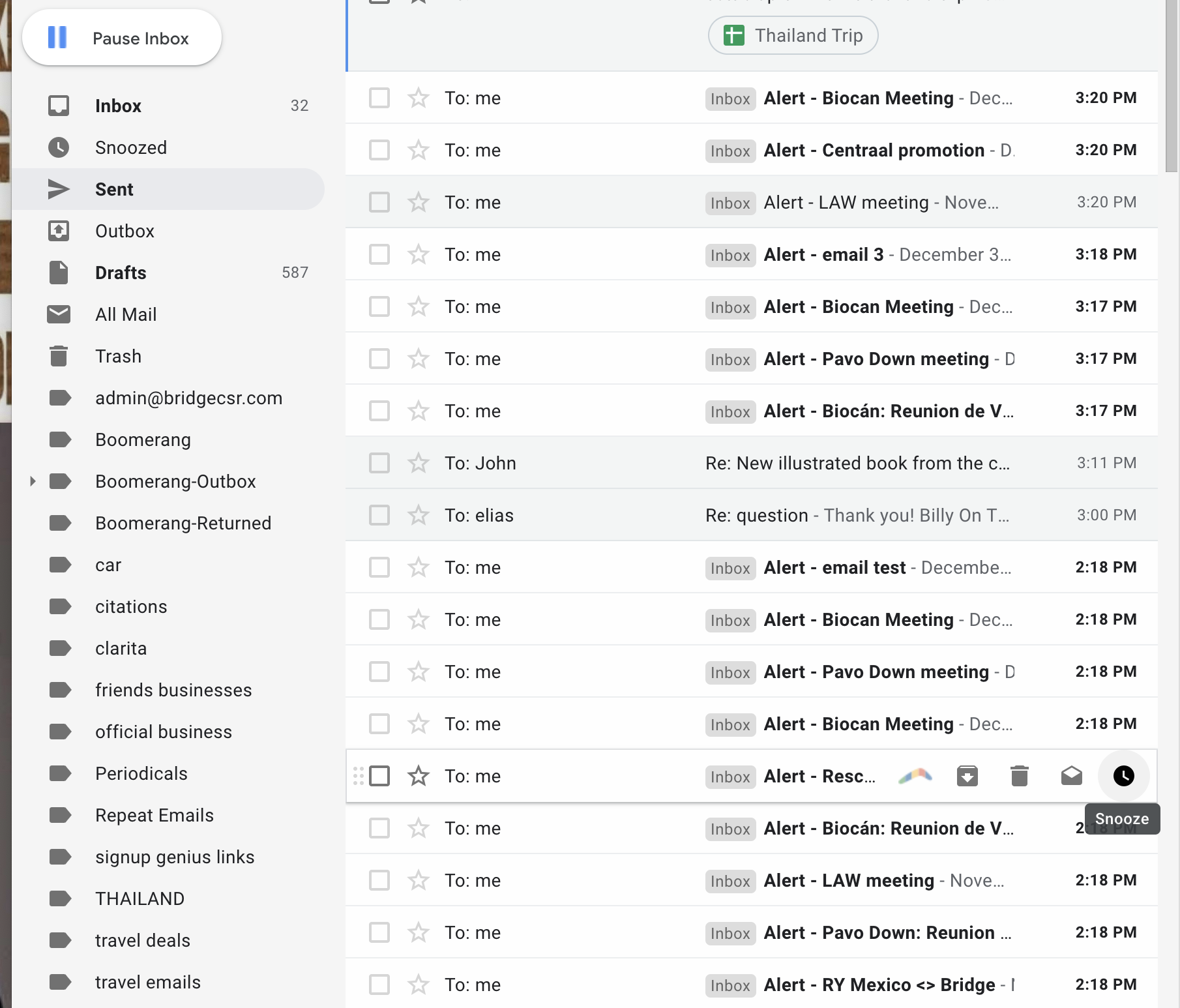Click the Boomerang icon on hovered row
This screenshot has width=1180, height=1008.
(x=915, y=776)
